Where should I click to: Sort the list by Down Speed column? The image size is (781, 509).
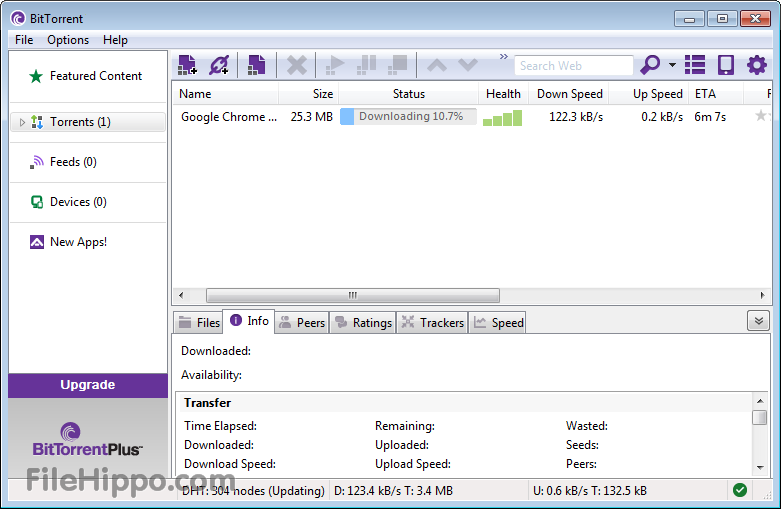point(569,94)
